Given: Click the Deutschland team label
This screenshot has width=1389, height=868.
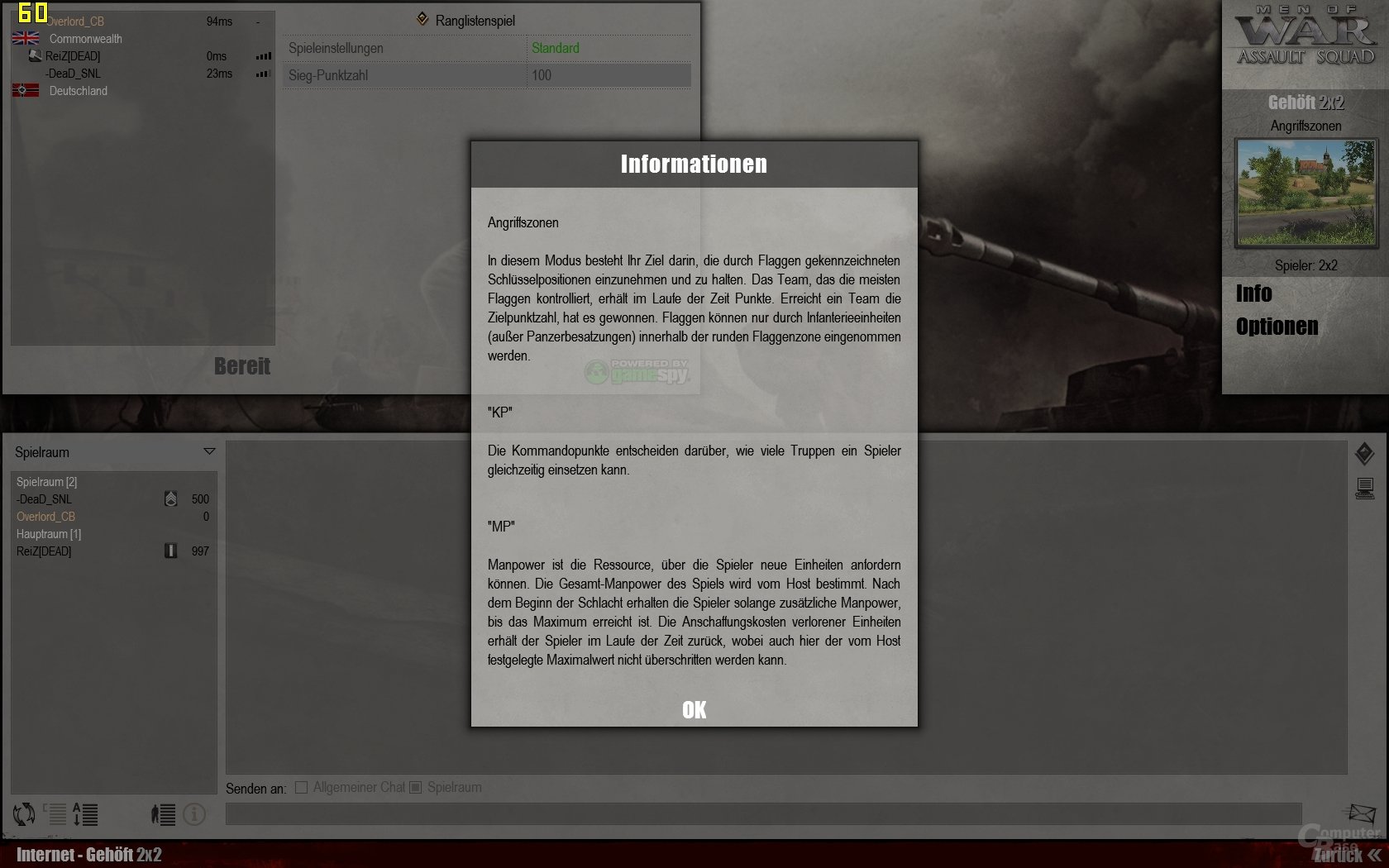Looking at the screenshot, I should point(78,91).
